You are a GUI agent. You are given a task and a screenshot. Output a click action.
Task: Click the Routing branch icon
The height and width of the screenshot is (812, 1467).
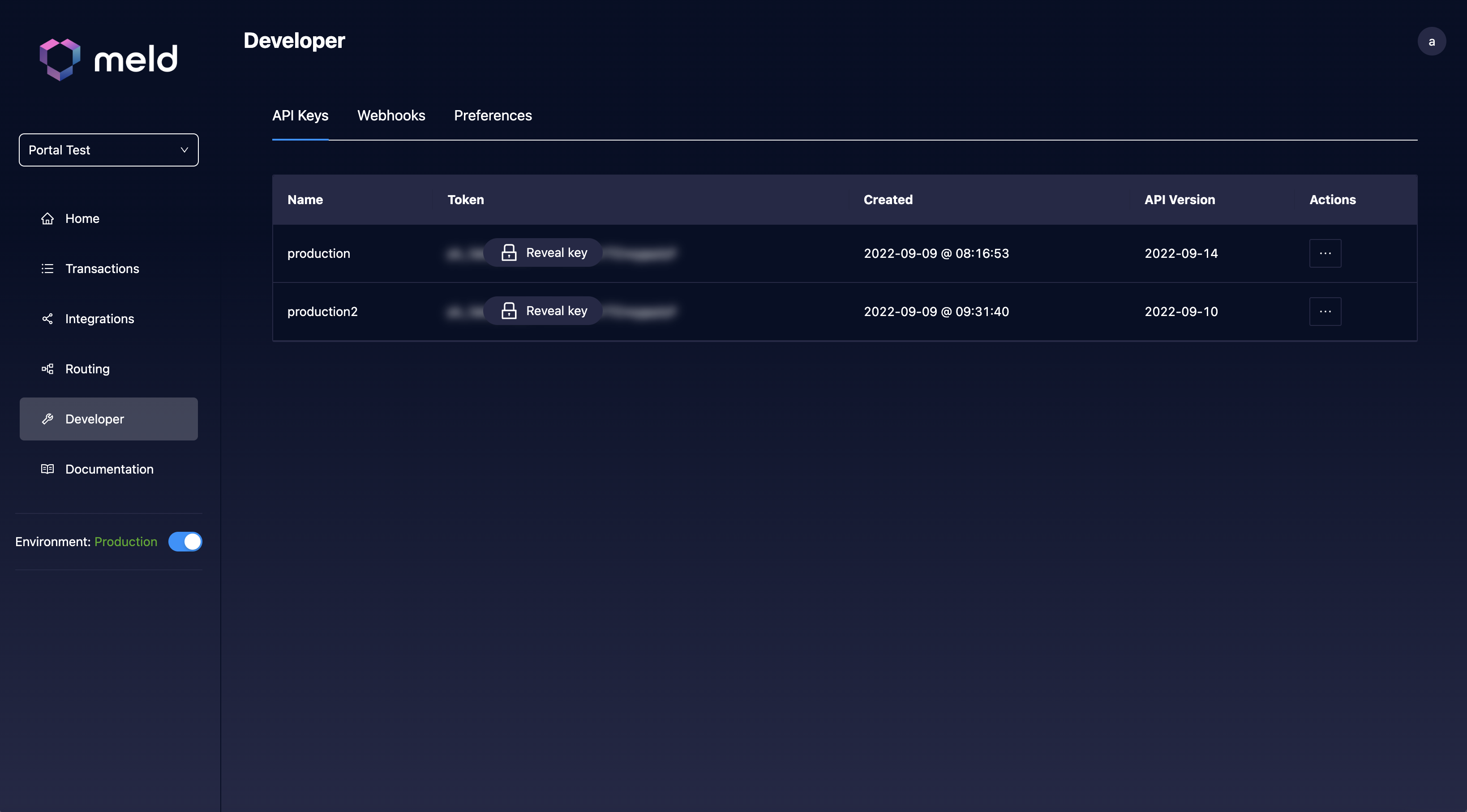(x=47, y=369)
